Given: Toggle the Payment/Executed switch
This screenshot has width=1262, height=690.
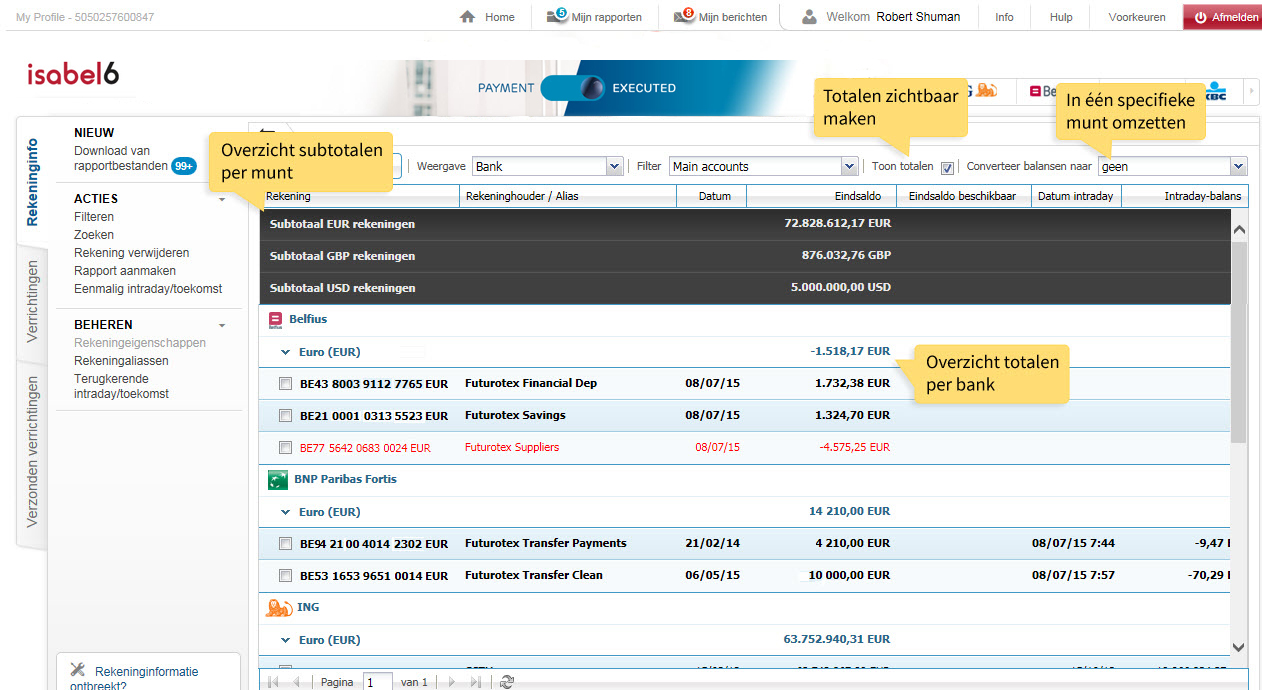Looking at the screenshot, I should (x=573, y=88).
